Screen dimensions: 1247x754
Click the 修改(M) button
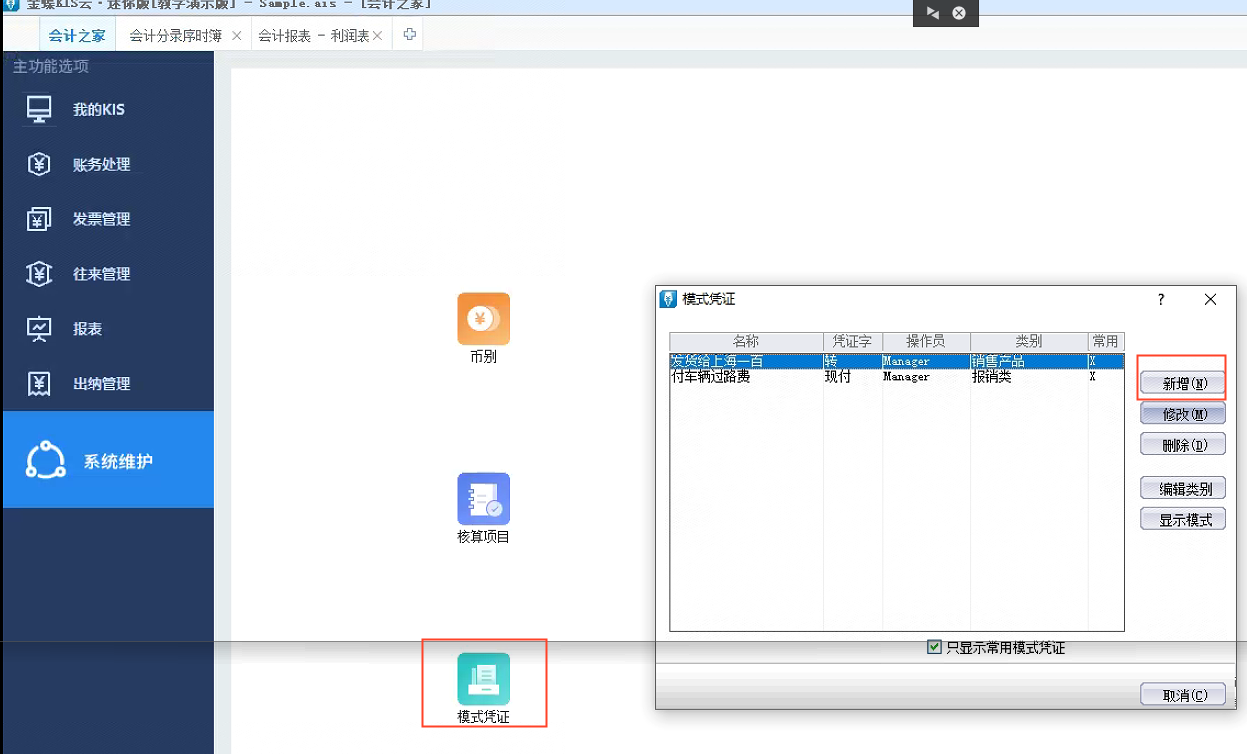pos(1183,414)
